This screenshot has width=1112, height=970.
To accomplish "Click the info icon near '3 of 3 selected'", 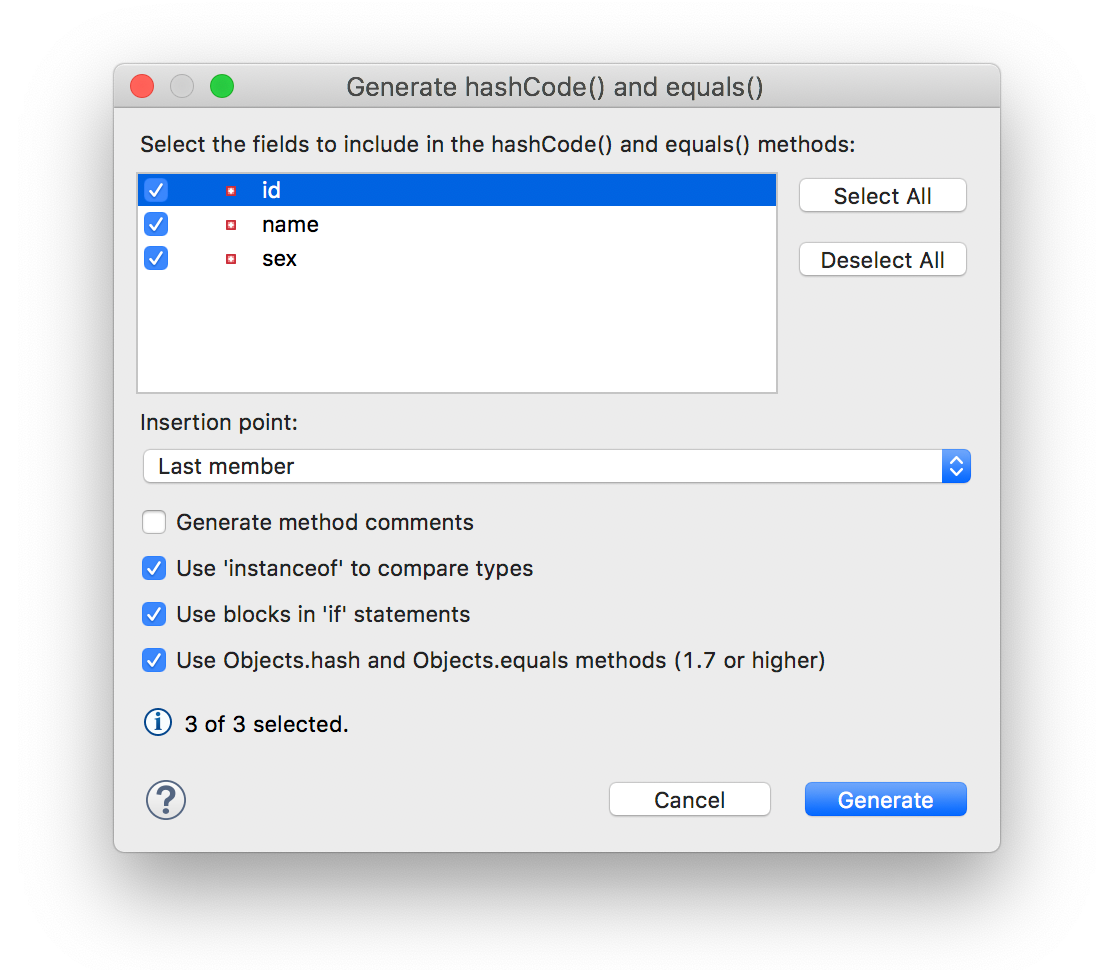I will pyautogui.click(x=157, y=723).
